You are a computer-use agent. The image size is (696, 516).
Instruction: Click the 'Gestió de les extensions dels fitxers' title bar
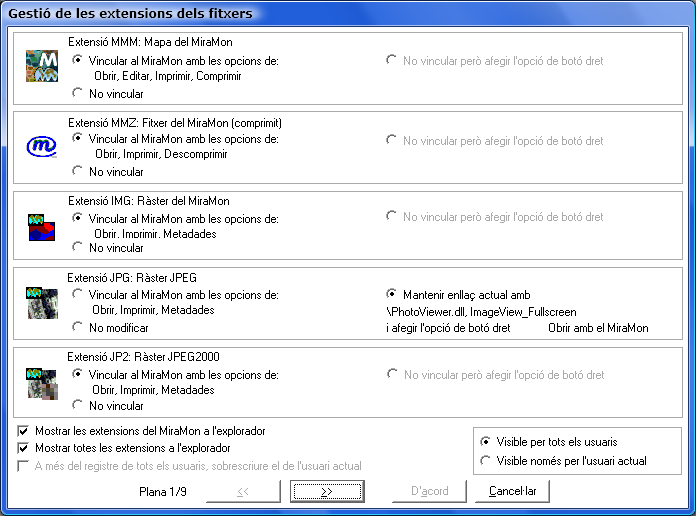point(348,13)
